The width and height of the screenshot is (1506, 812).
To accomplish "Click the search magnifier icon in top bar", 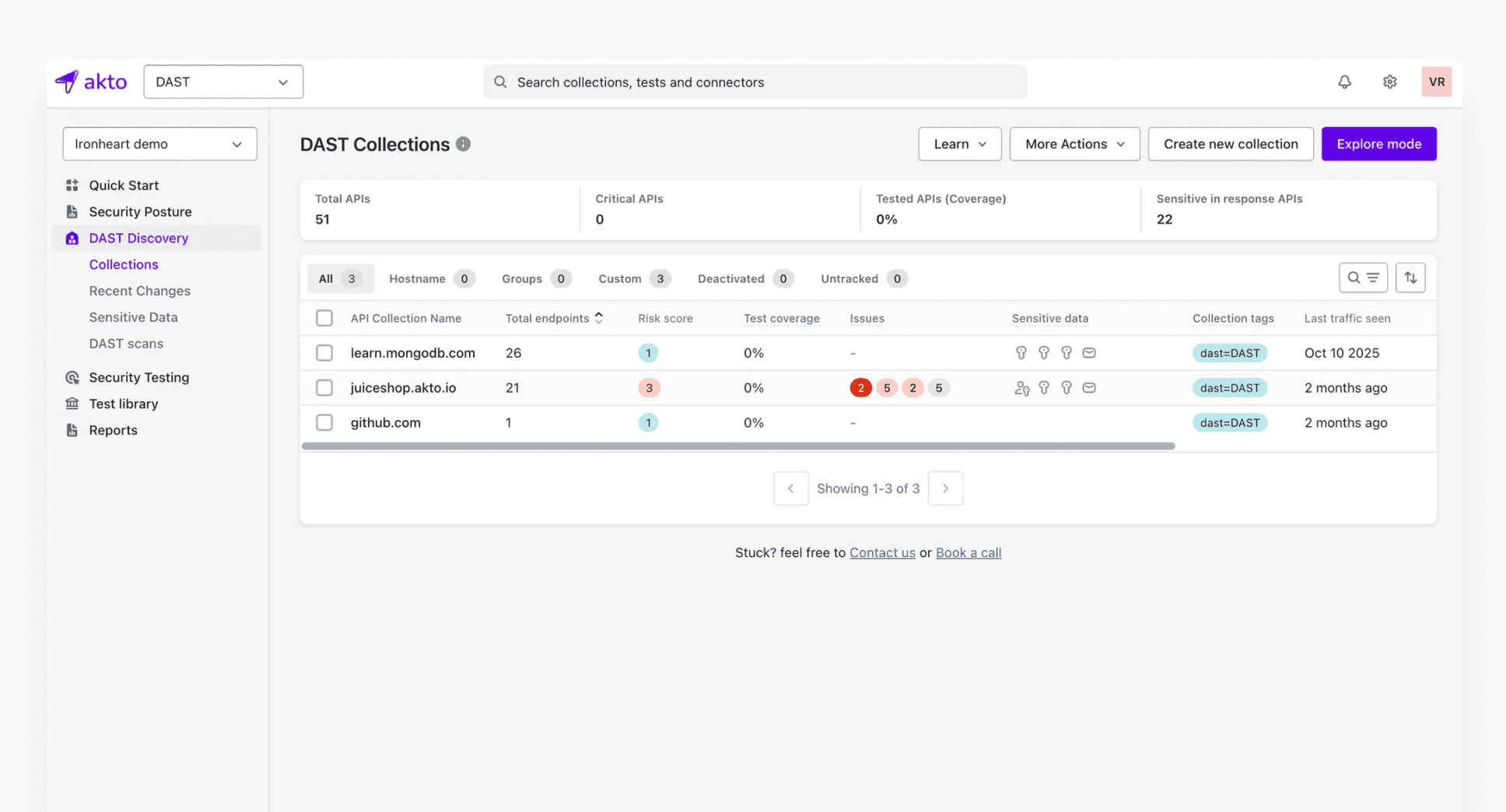I will [500, 82].
